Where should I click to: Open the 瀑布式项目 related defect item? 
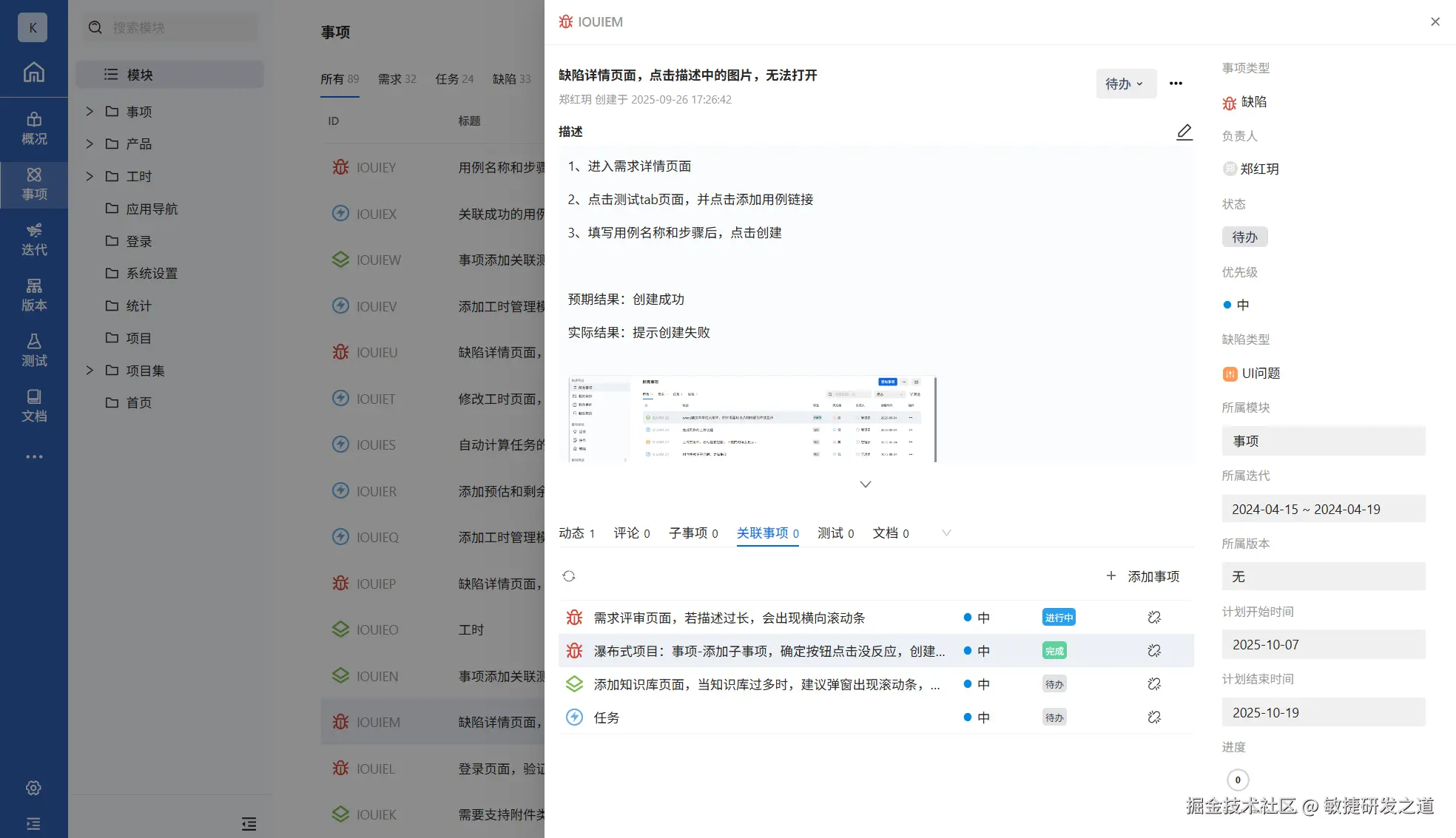point(769,651)
